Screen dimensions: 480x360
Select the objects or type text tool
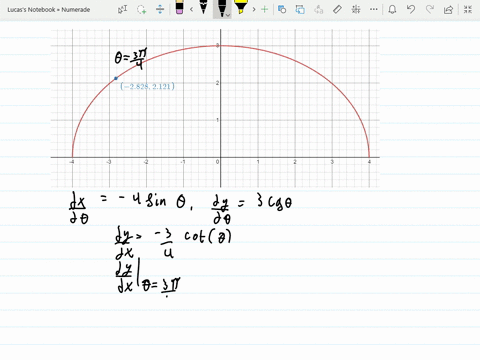pyautogui.click(x=123, y=9)
